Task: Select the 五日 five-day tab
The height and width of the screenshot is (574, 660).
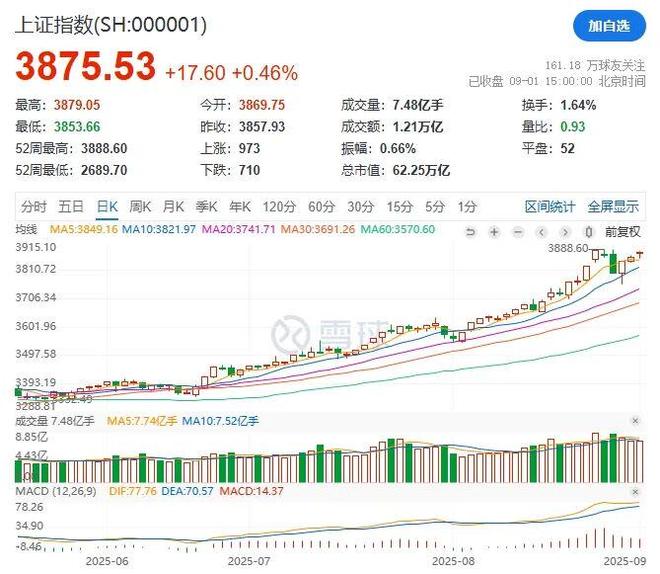Action: [x=71, y=207]
